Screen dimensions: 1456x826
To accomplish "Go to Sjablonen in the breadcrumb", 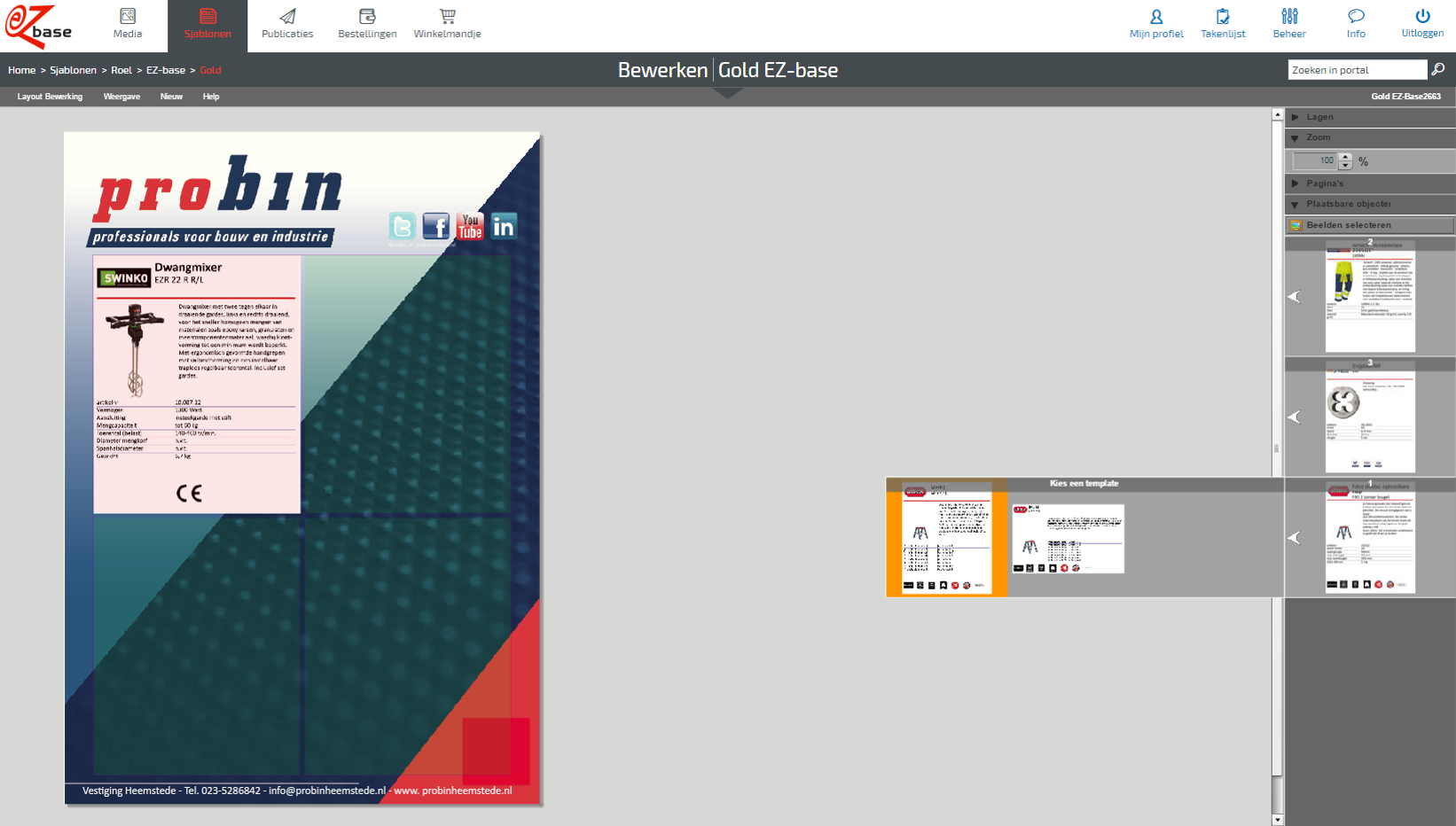I will 73,70.
